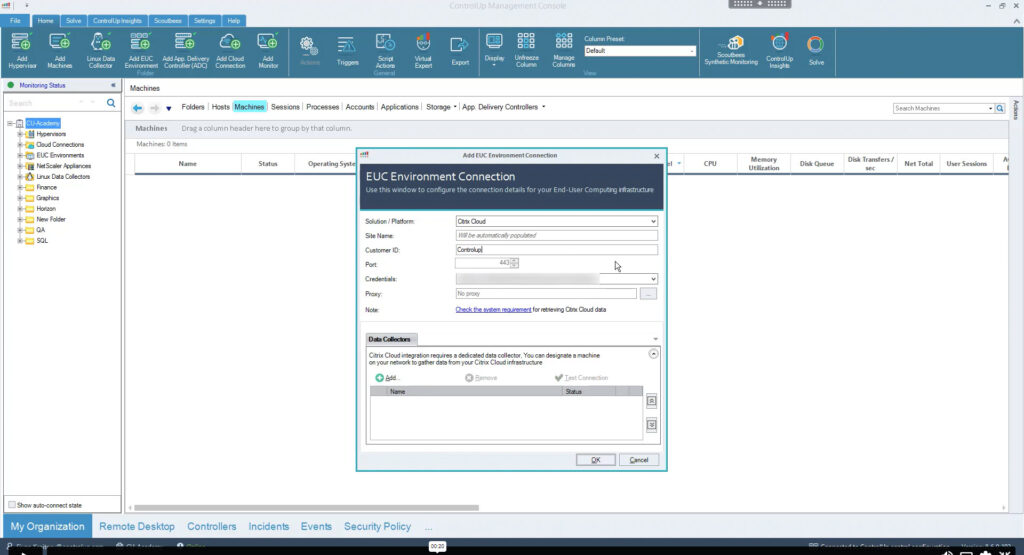Click Add in the Data Collectors section

click(x=387, y=378)
